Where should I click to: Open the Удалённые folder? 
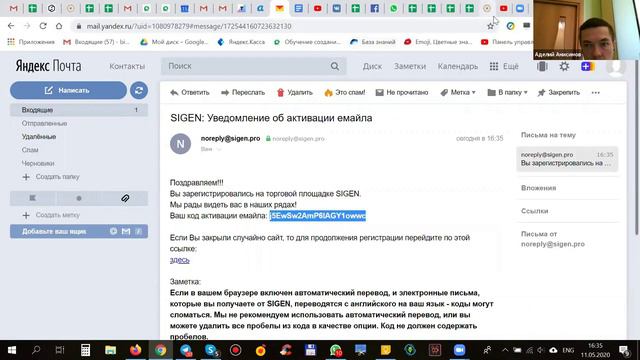click(x=39, y=137)
